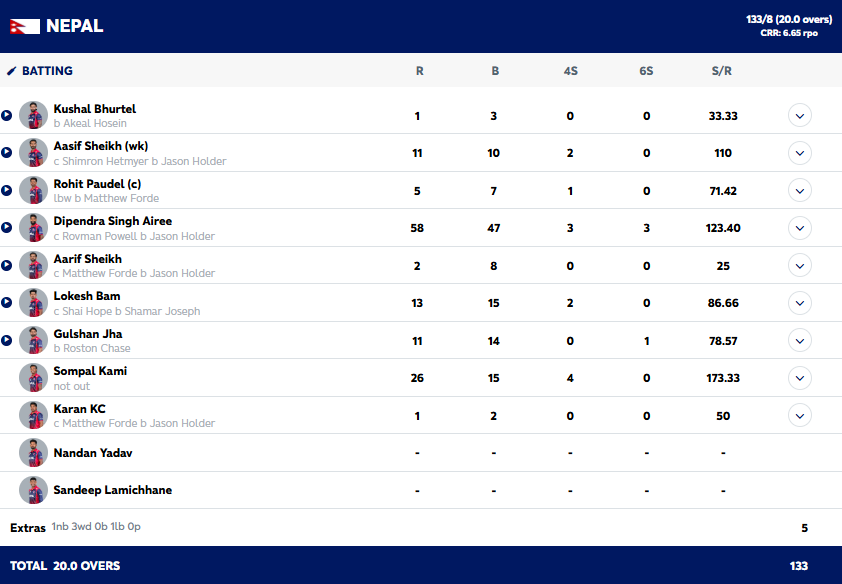Click play icon beside Aarif Sheikh

pos(7,265)
